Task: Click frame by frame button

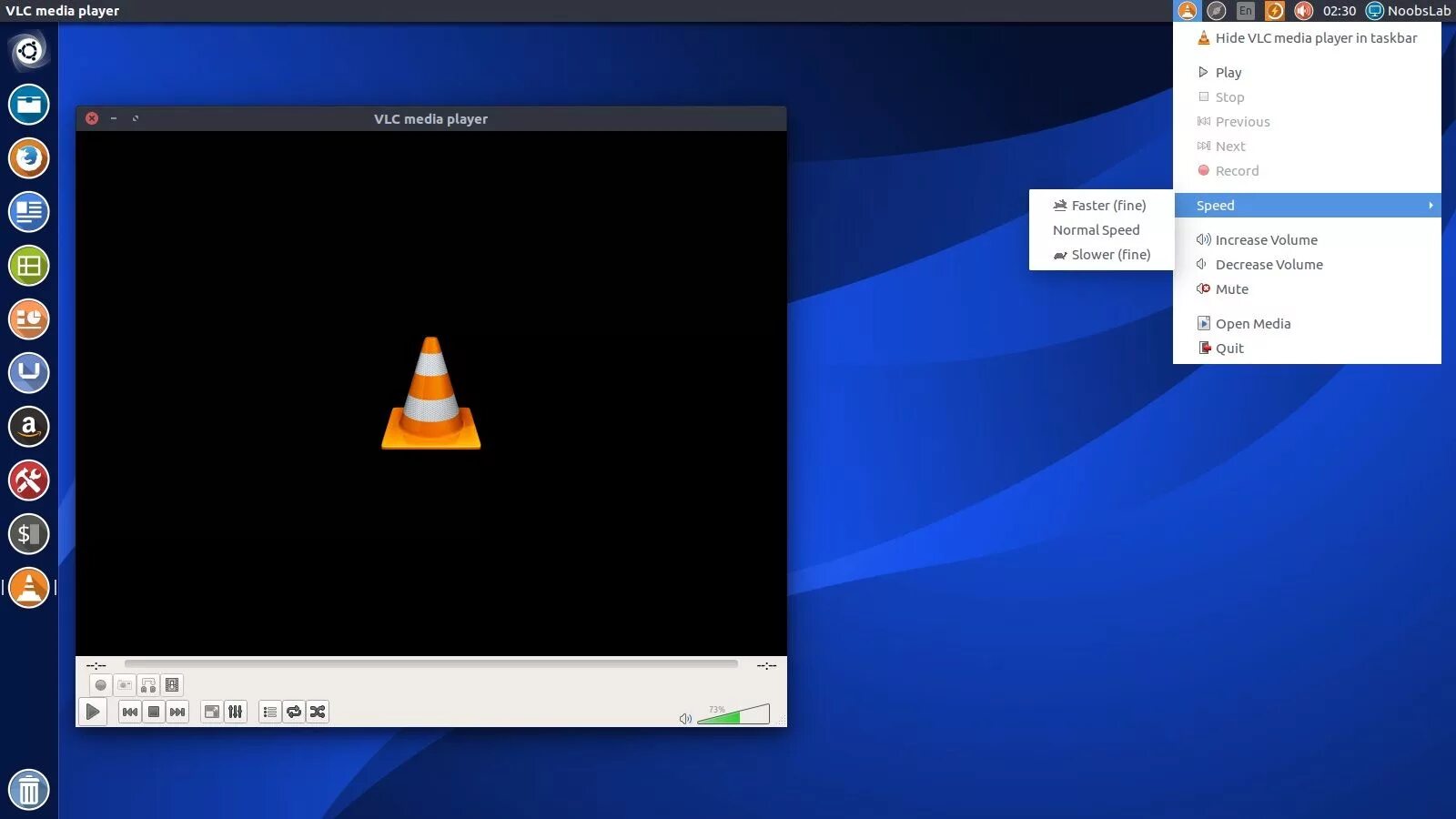Action: (x=172, y=685)
